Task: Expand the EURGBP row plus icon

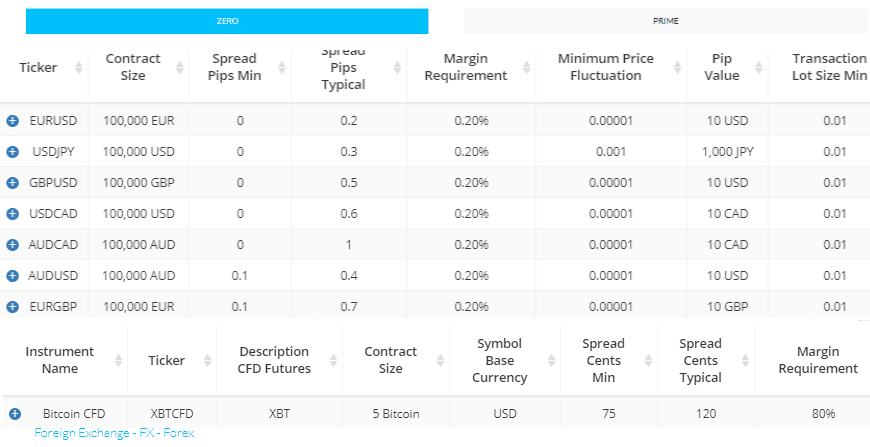Action: click(13, 307)
